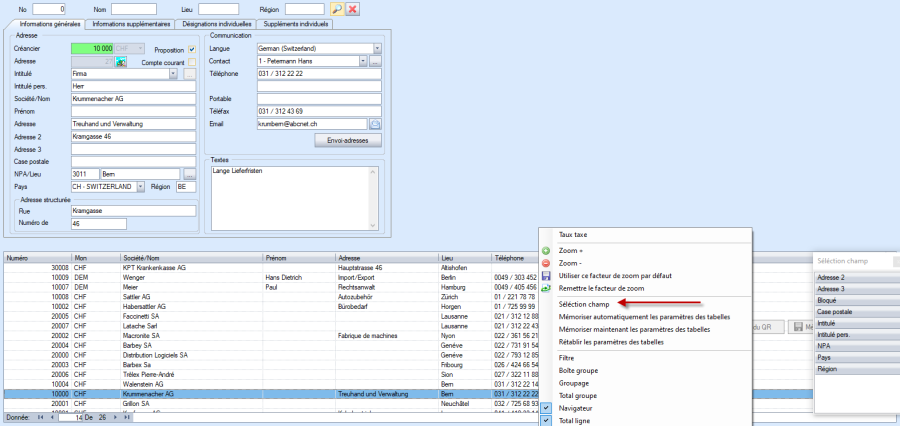Select Total groupe menu entry
Viewport: 900px width, 426px height.
[577, 396]
